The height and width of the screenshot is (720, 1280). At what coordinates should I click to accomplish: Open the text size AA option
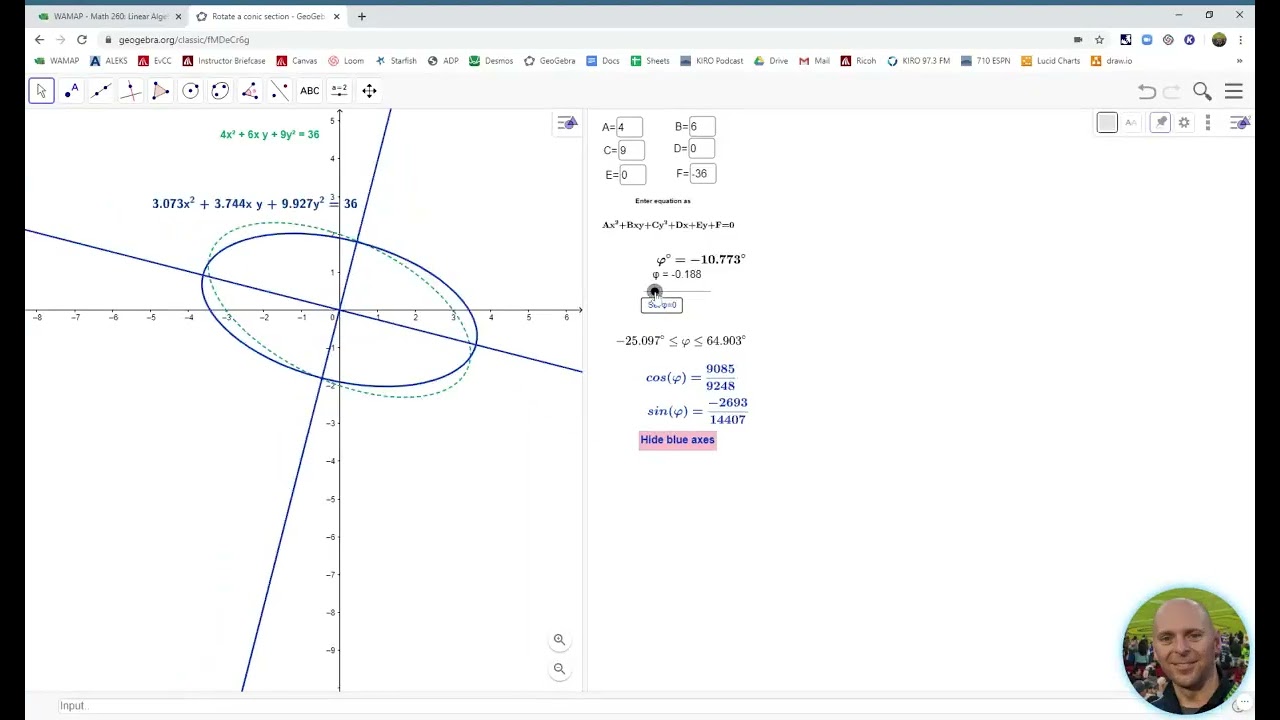pyautogui.click(x=1131, y=123)
